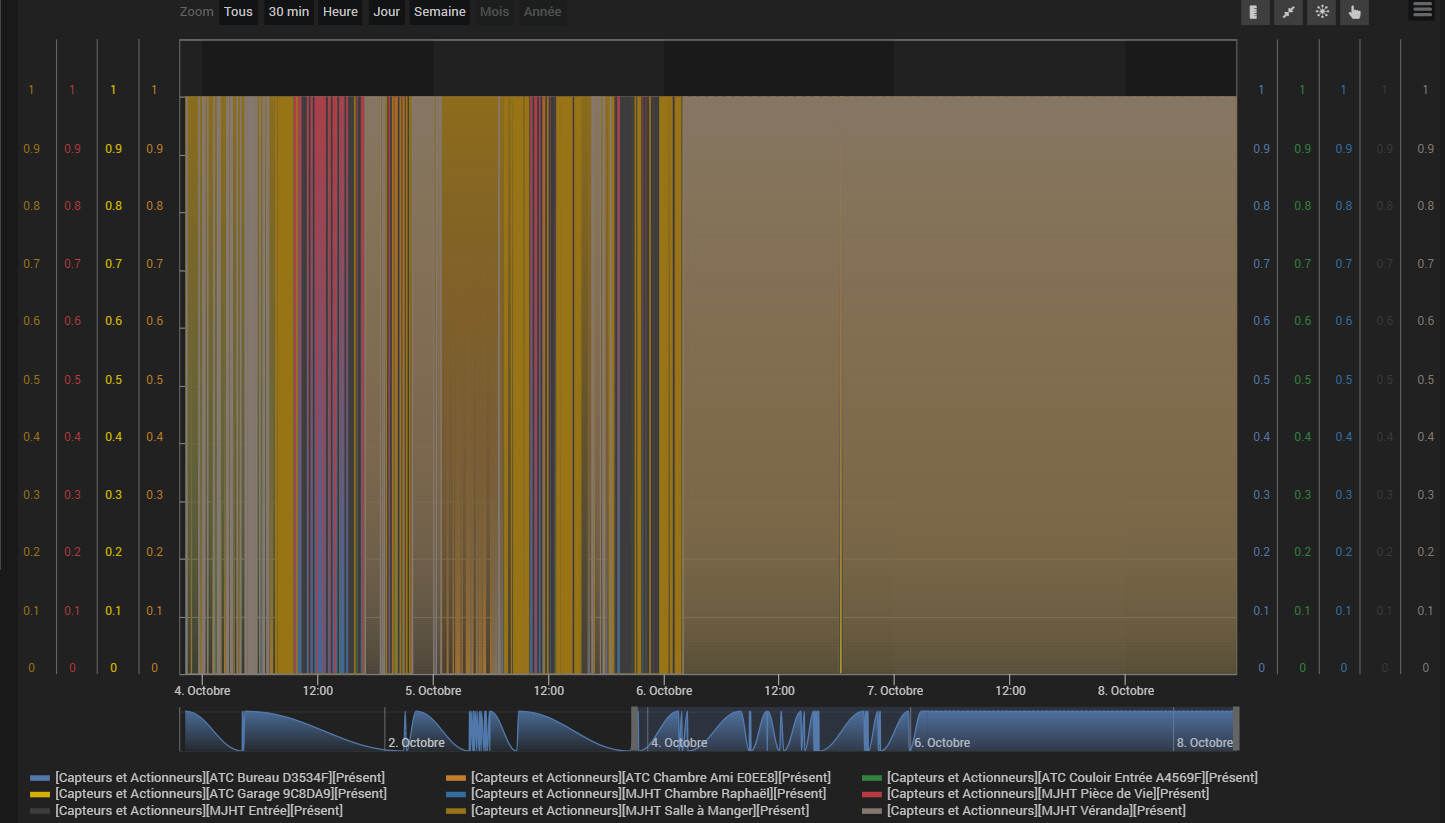Toggle MJHT Chambre Raphaël series visibility
This screenshot has height=823, width=1445.
point(648,793)
